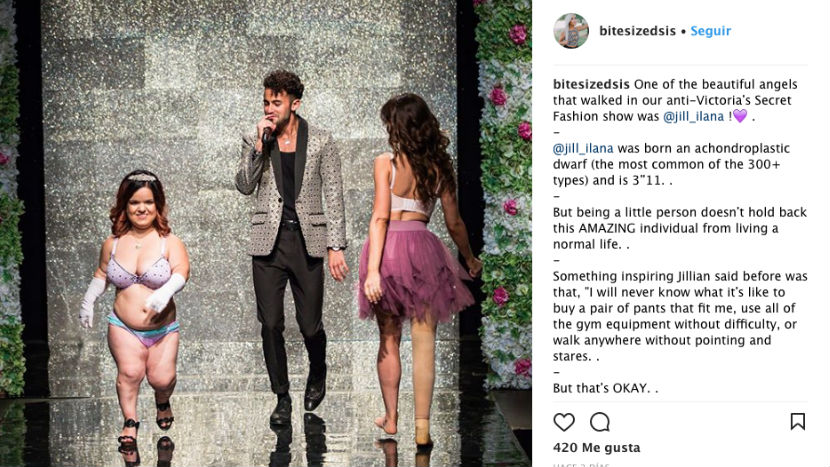Click the bitesizedsis username in the header
Screen dimensions: 830x467
tap(637, 31)
